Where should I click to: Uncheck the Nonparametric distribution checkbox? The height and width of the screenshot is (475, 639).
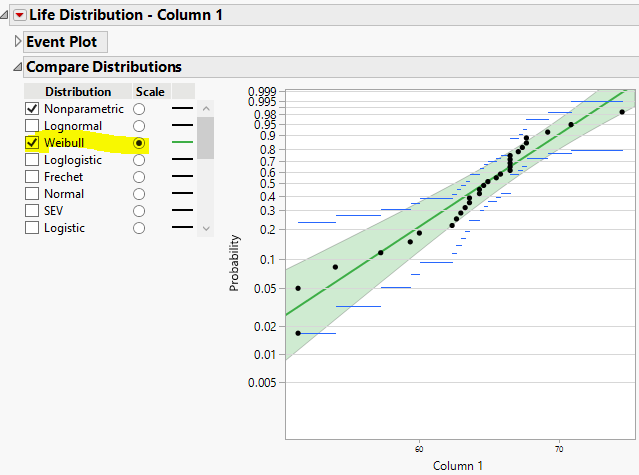[32, 109]
